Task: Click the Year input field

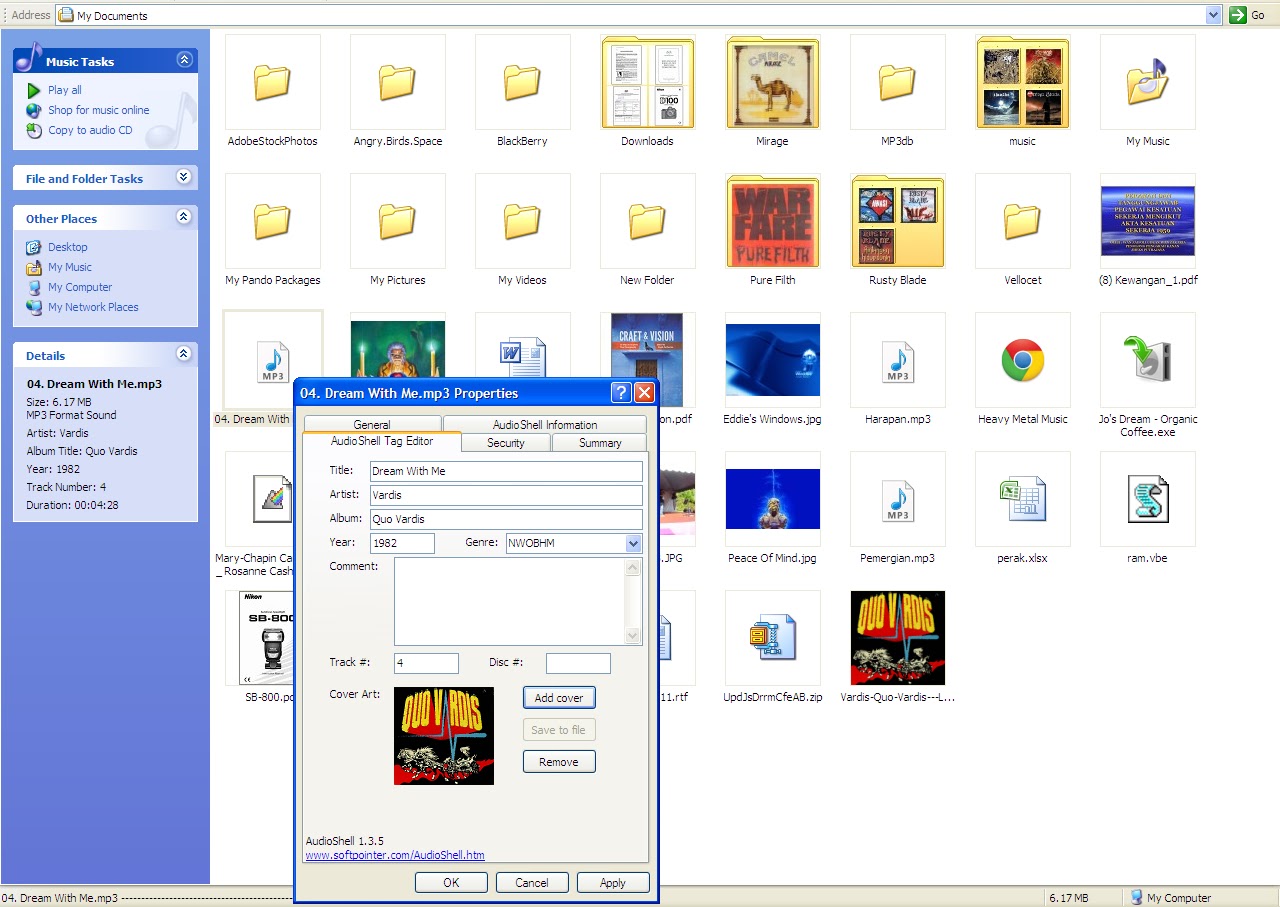Action: coord(402,543)
